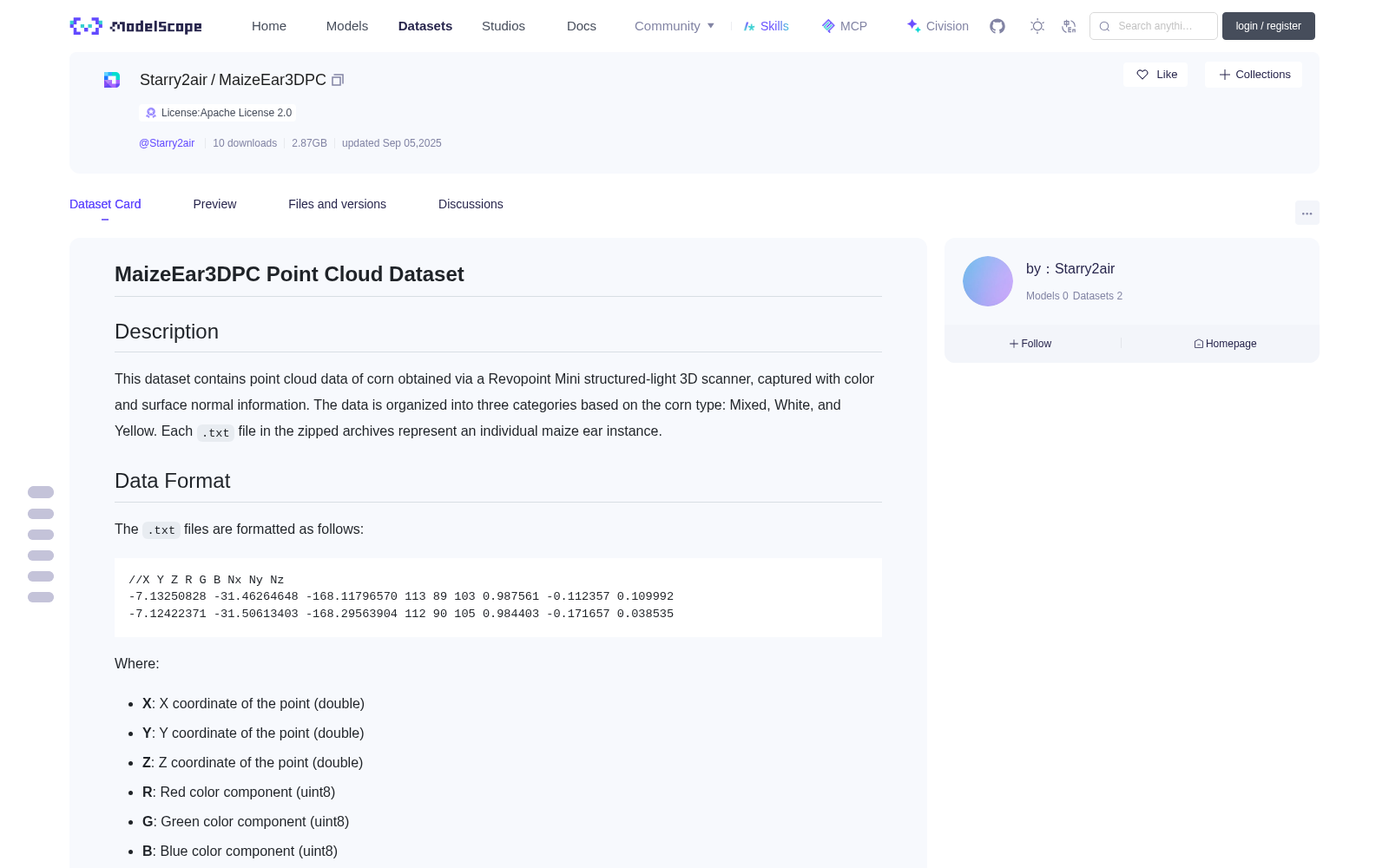Click the 'Where:' text
The width and height of the screenshot is (1389, 868).
[137, 663]
